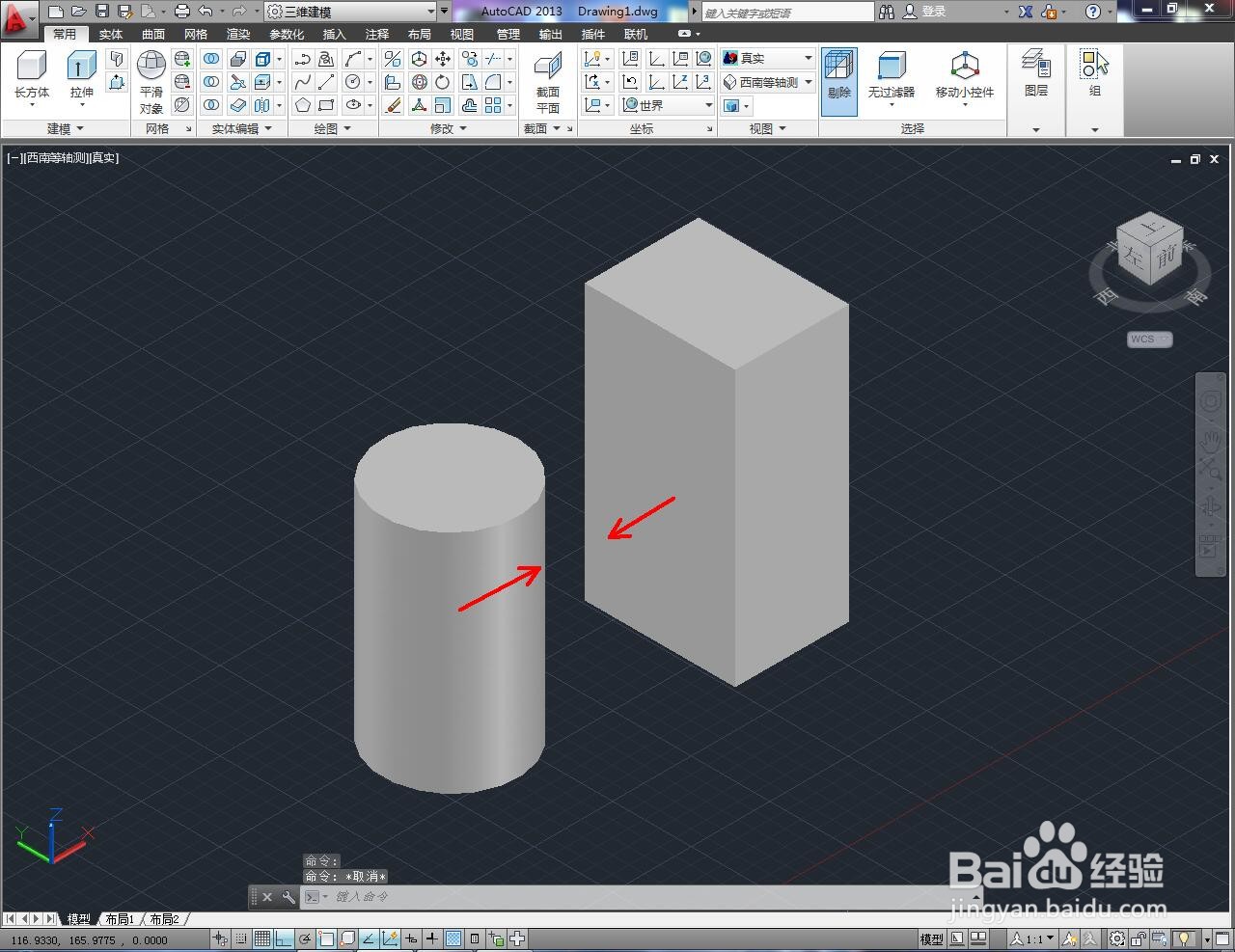Toggle polar tracking in status bar
The height and width of the screenshot is (952, 1235).
(305, 938)
